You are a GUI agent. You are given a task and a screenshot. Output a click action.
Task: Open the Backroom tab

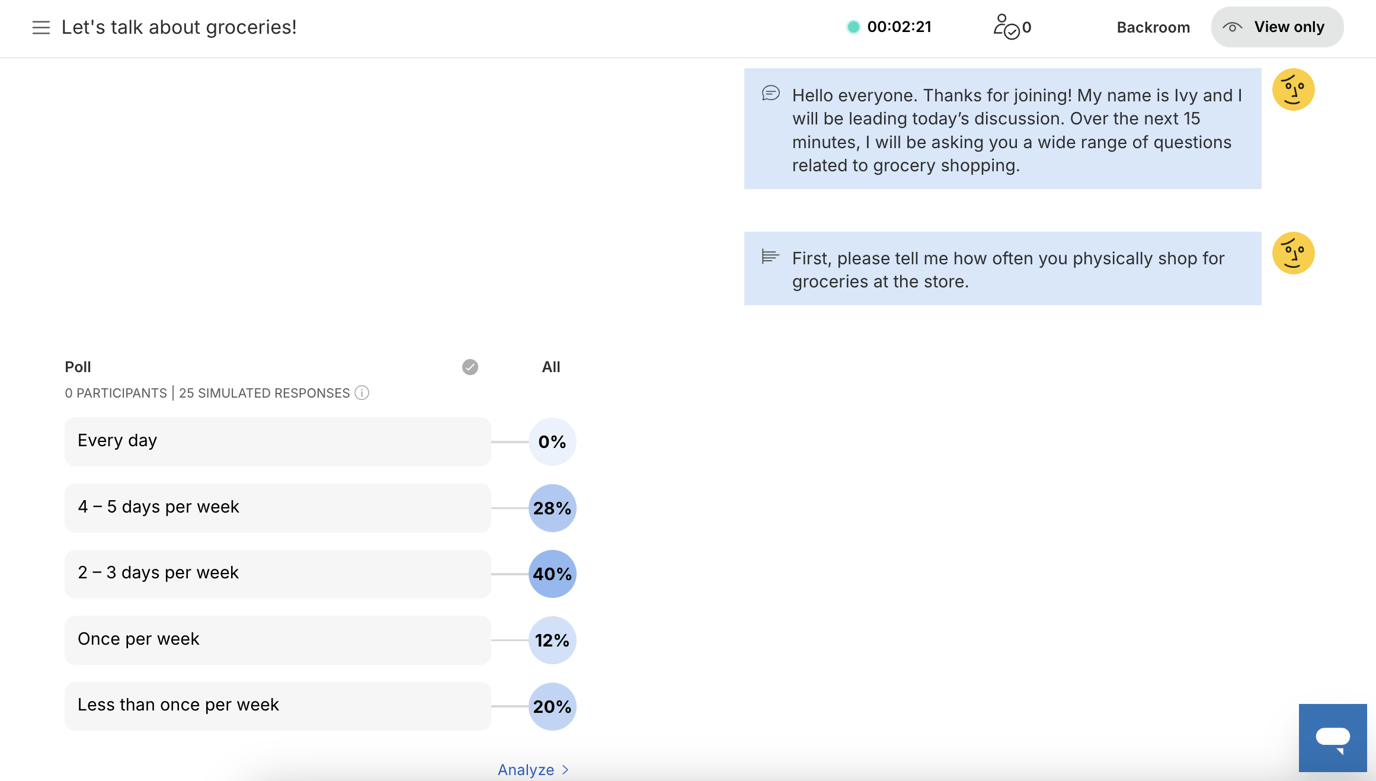pyautogui.click(x=1153, y=27)
